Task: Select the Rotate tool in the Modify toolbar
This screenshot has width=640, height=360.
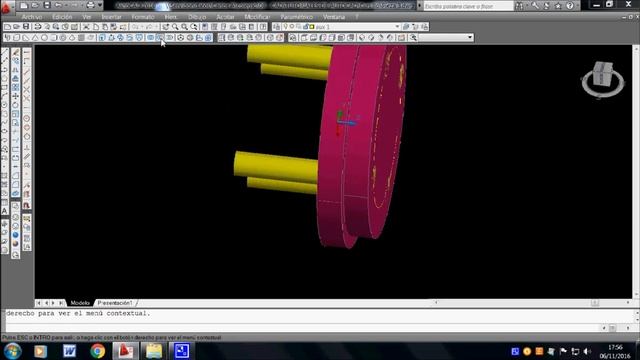Action: (16, 105)
